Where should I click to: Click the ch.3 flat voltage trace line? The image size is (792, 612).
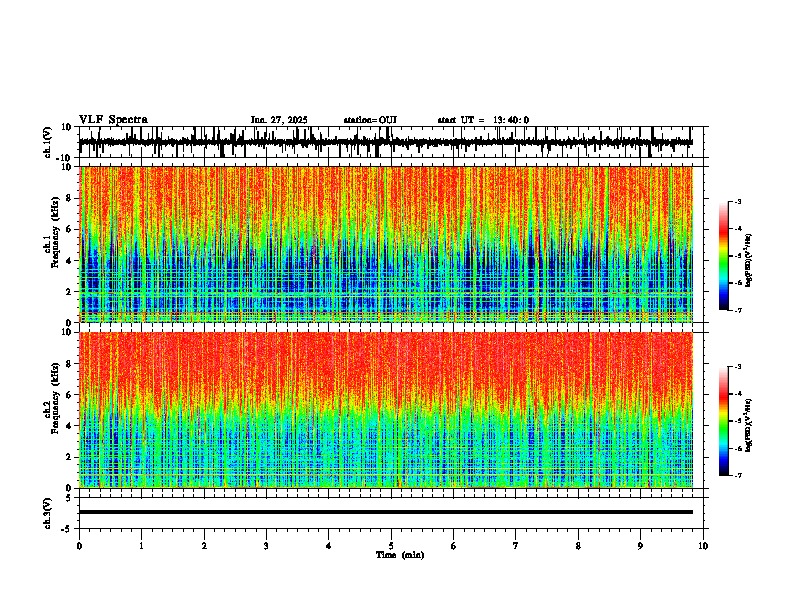point(386,512)
